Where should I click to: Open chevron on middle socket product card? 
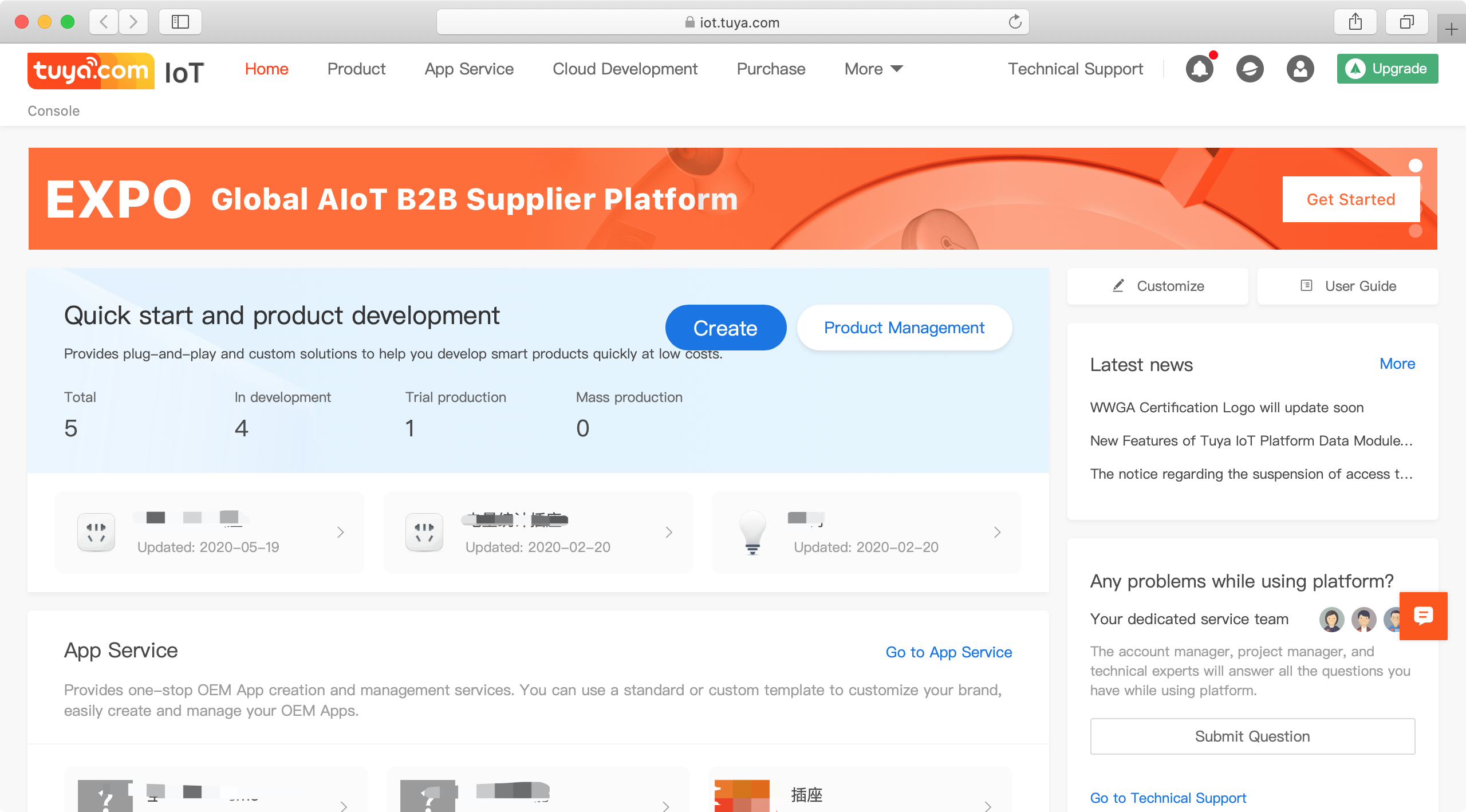[669, 532]
